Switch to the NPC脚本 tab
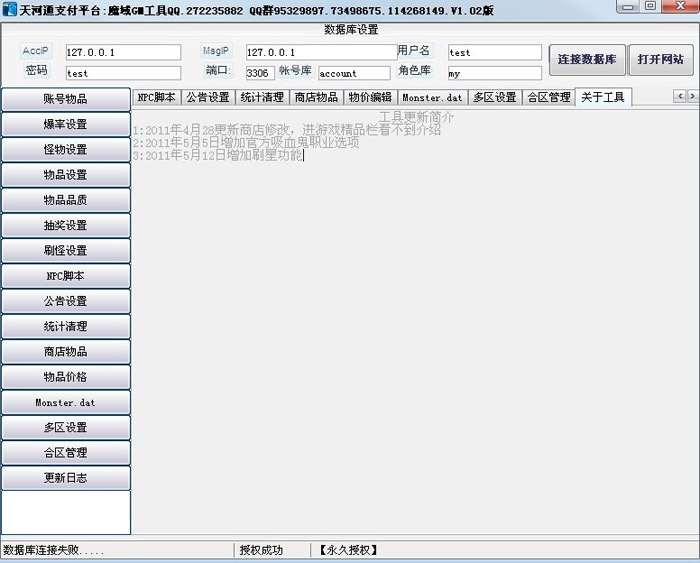The image size is (700, 563). 156,97
